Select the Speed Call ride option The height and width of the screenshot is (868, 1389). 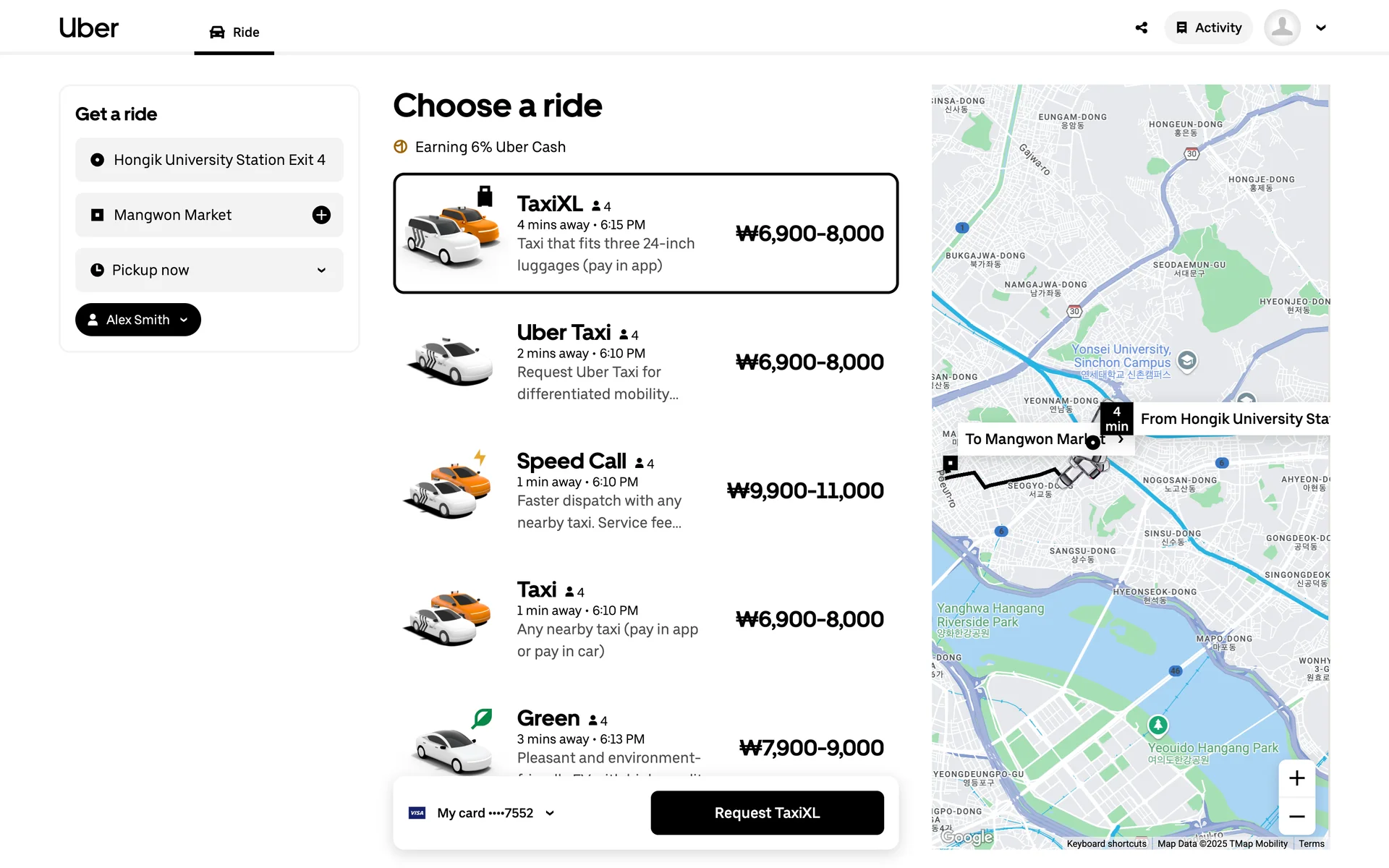click(x=645, y=490)
